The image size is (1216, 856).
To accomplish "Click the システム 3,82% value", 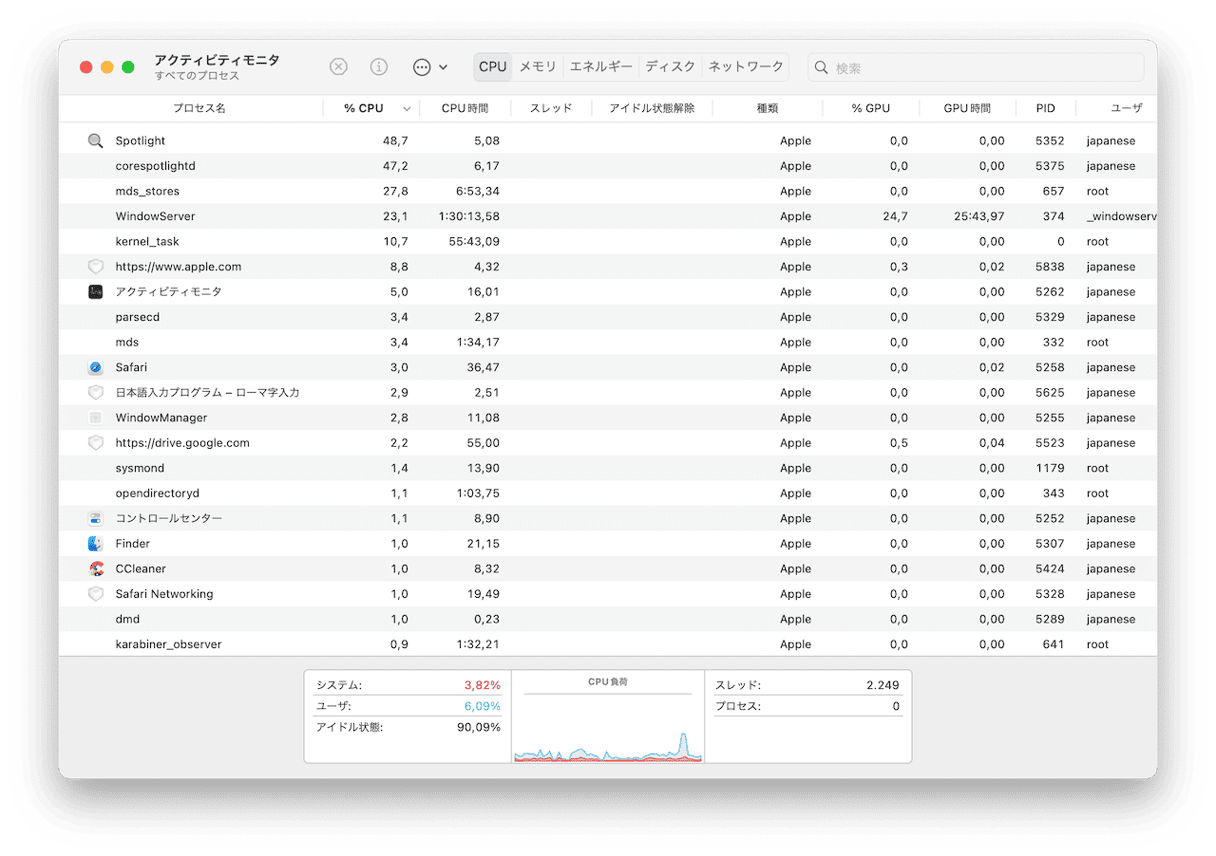I will [x=482, y=685].
